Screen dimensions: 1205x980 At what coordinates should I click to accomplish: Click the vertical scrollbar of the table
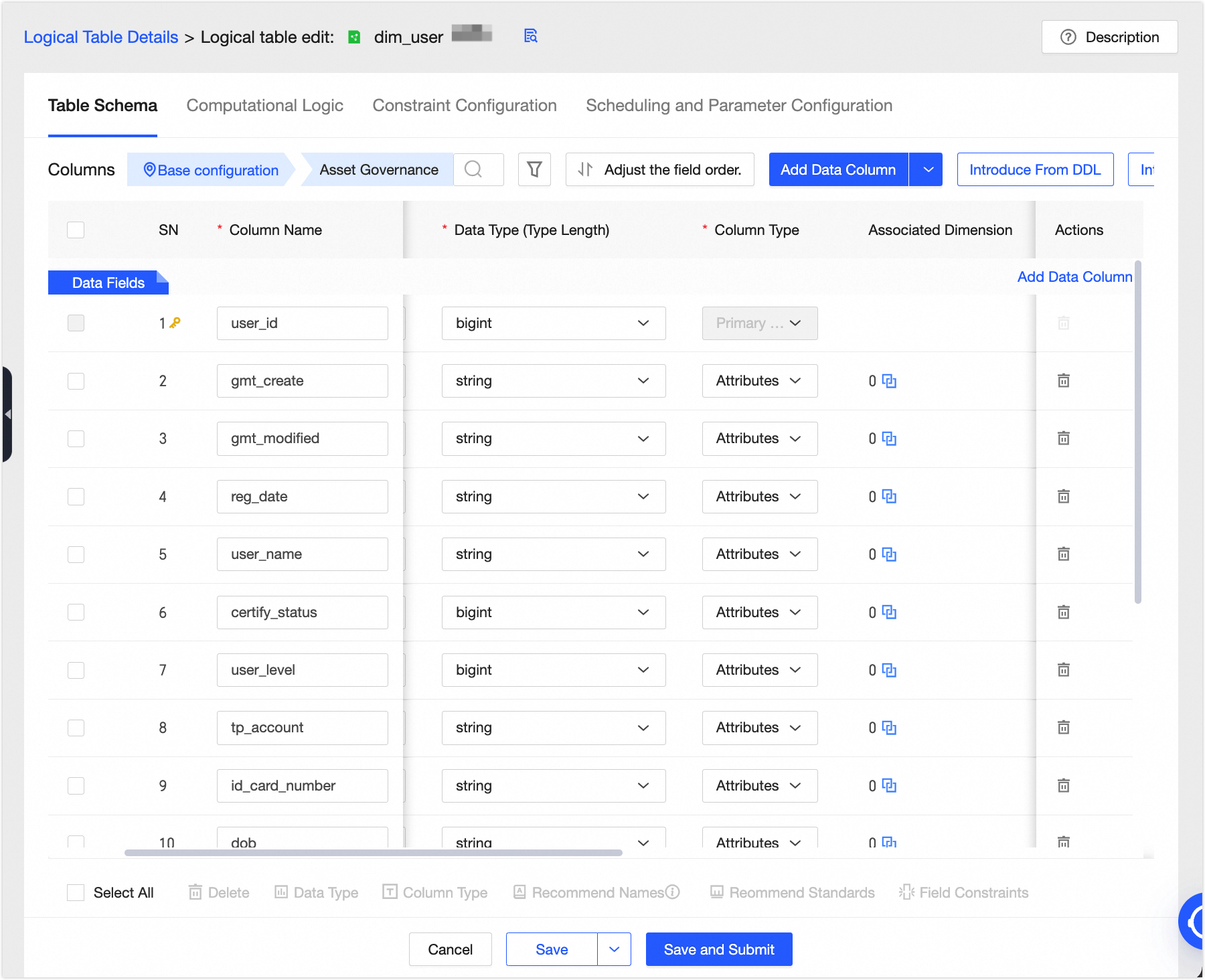coord(1138,432)
